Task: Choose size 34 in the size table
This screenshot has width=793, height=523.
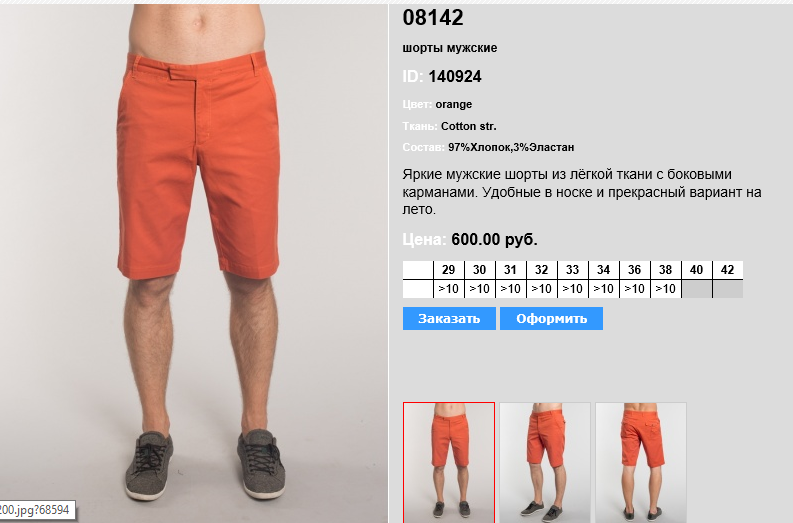Action: point(603,270)
